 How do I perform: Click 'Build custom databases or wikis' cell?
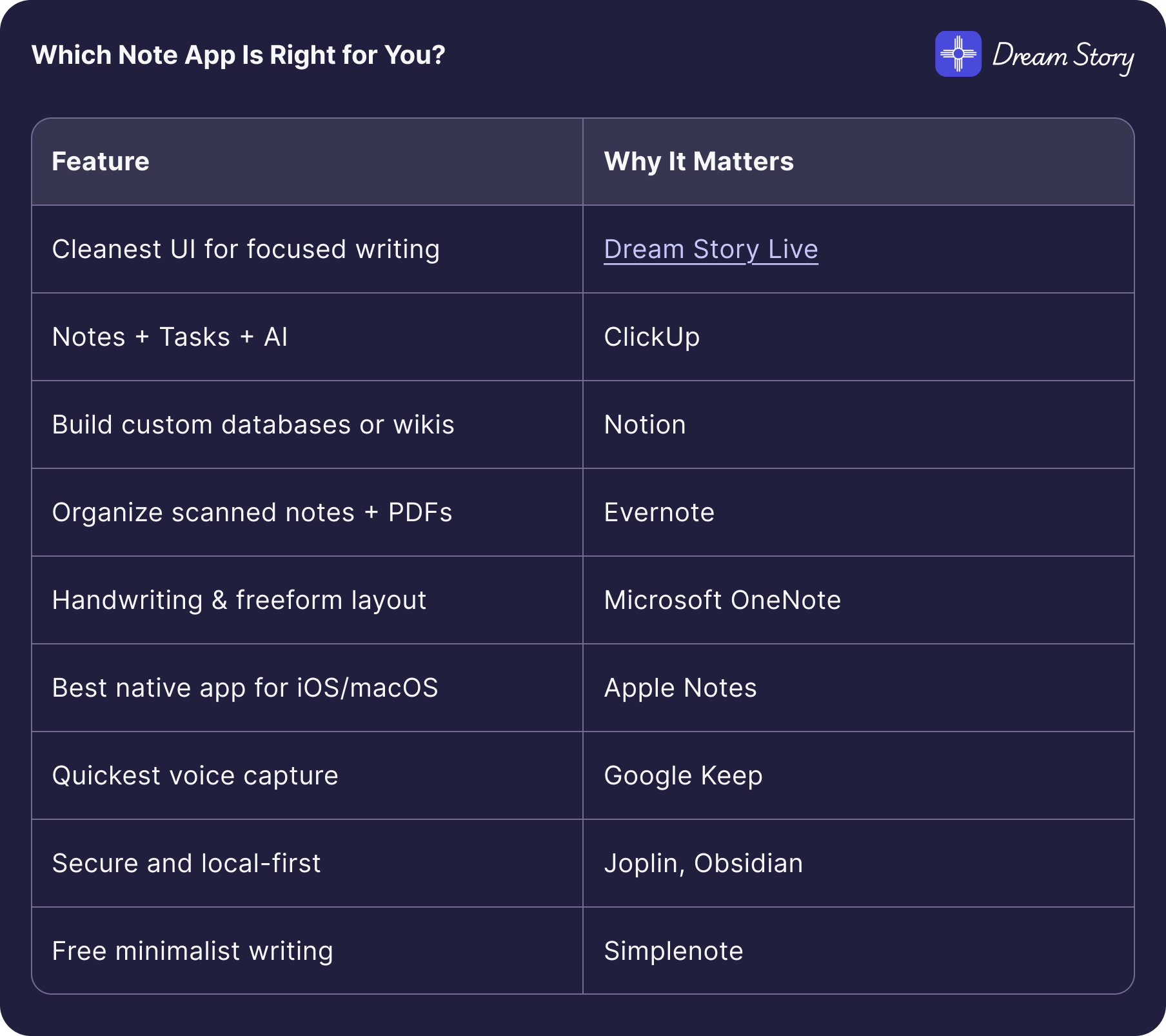point(308,425)
